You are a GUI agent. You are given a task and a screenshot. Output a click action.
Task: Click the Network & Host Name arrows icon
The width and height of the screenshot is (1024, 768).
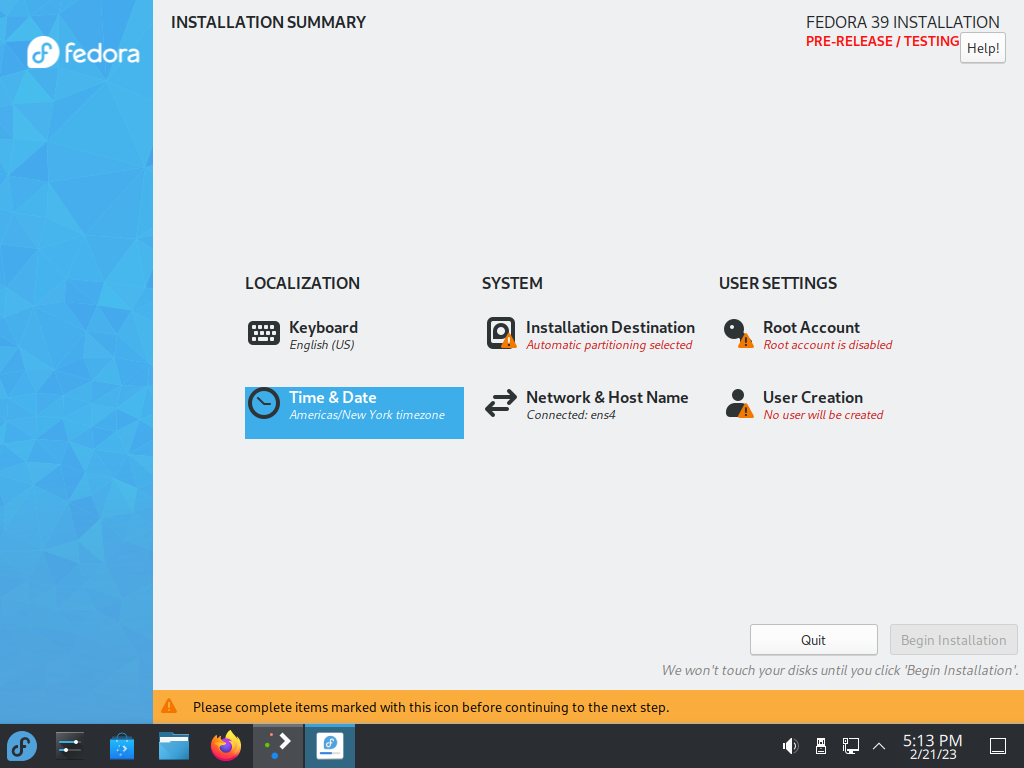pyautogui.click(x=501, y=404)
